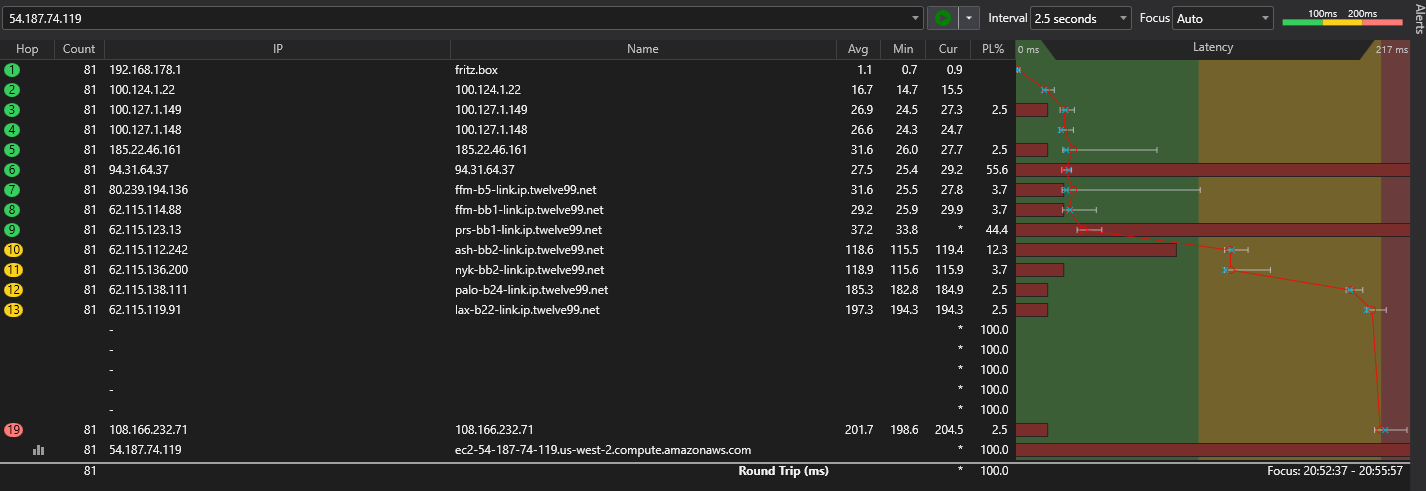1426x491 pixels.
Task: Select the green hop 7 icon
Action: coord(12,190)
